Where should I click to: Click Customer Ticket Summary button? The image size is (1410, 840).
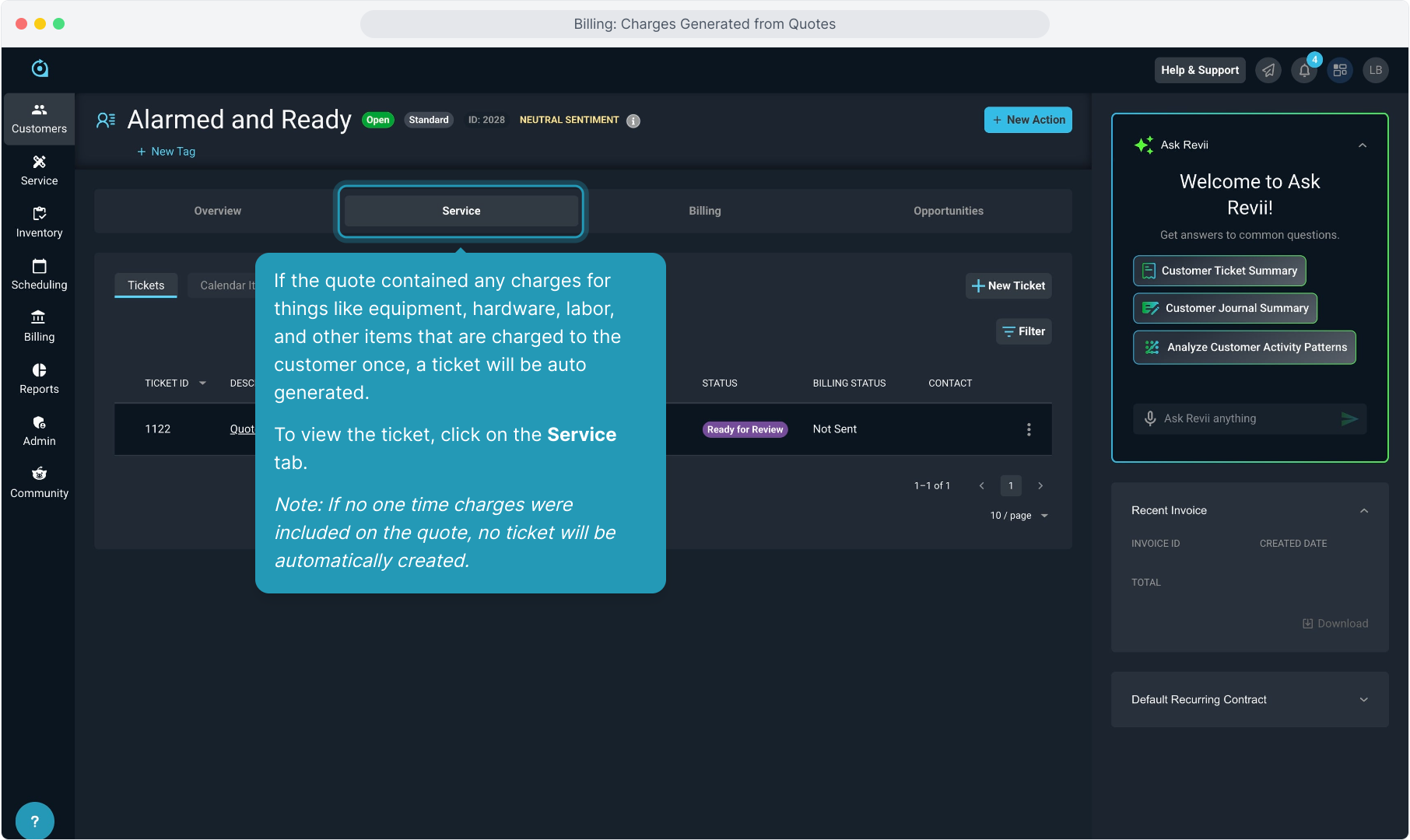click(x=1219, y=271)
